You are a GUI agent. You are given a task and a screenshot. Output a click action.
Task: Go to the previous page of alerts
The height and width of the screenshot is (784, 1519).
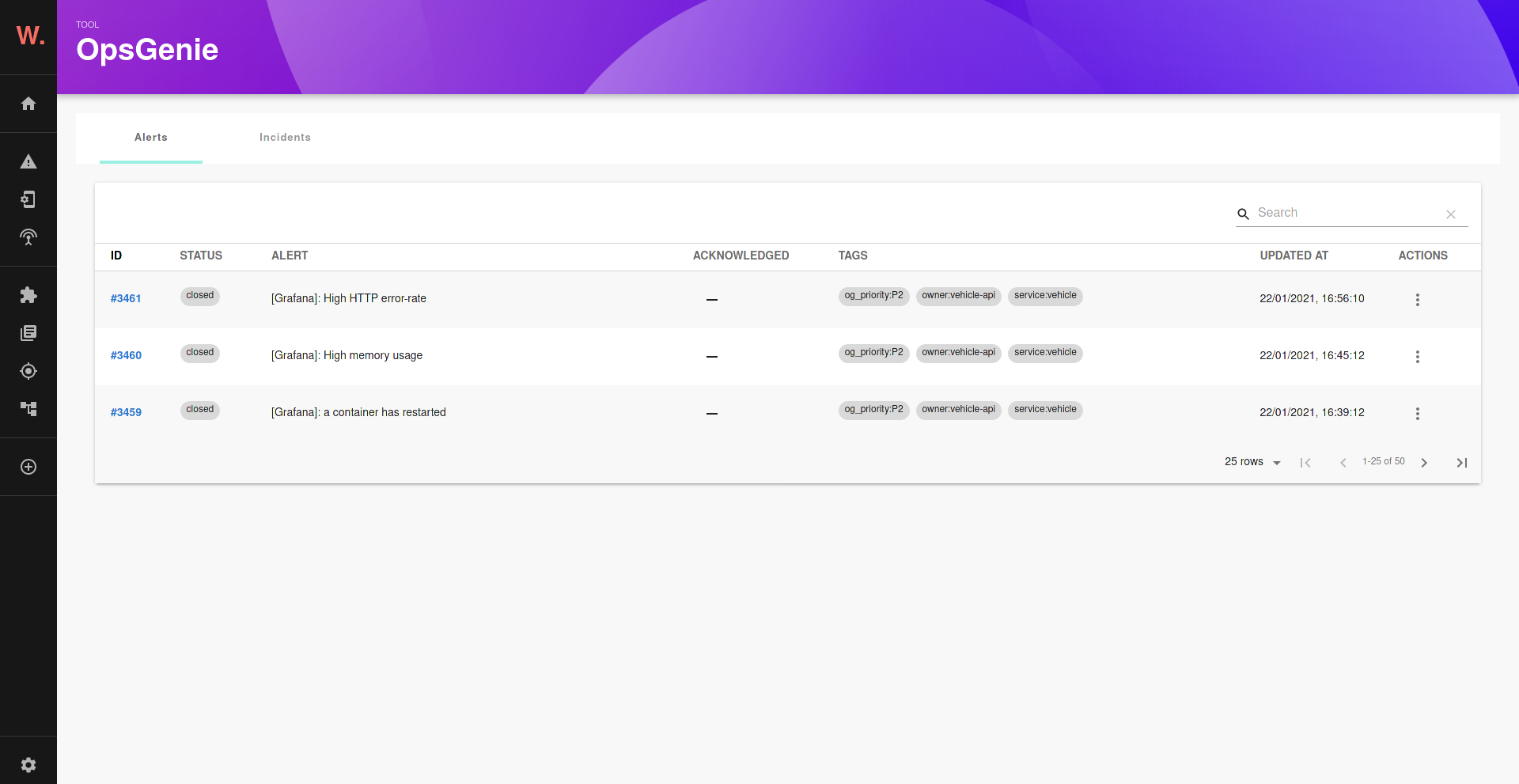coord(1343,463)
